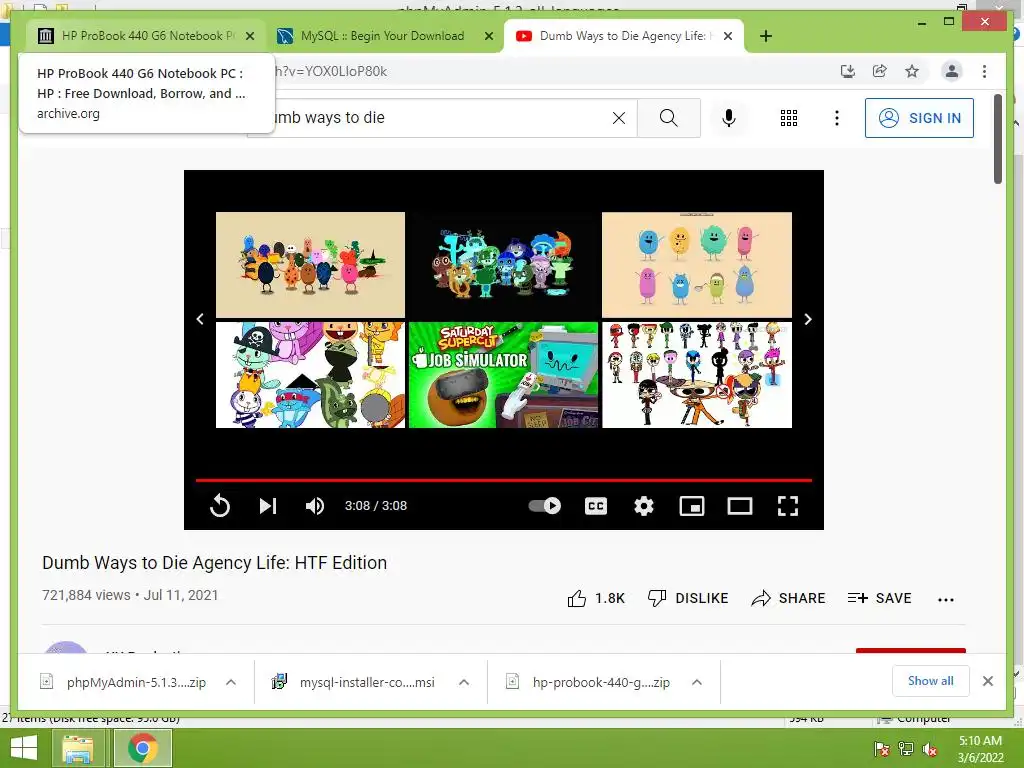
Task: Click the SIGN IN button
Action: coord(919,118)
